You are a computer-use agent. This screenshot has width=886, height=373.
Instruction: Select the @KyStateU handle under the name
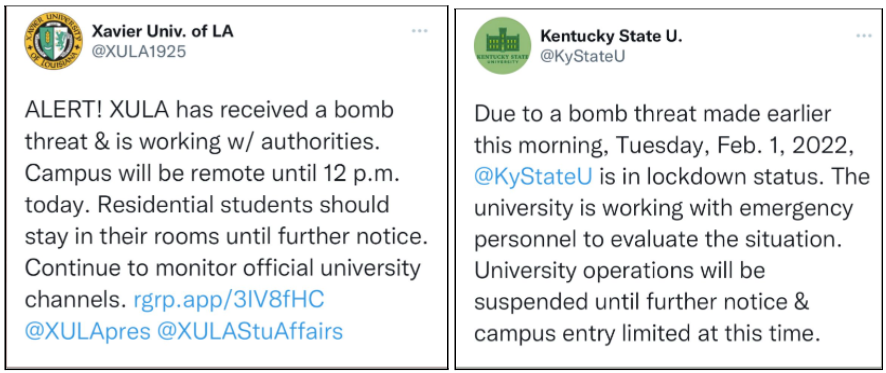coord(584,58)
